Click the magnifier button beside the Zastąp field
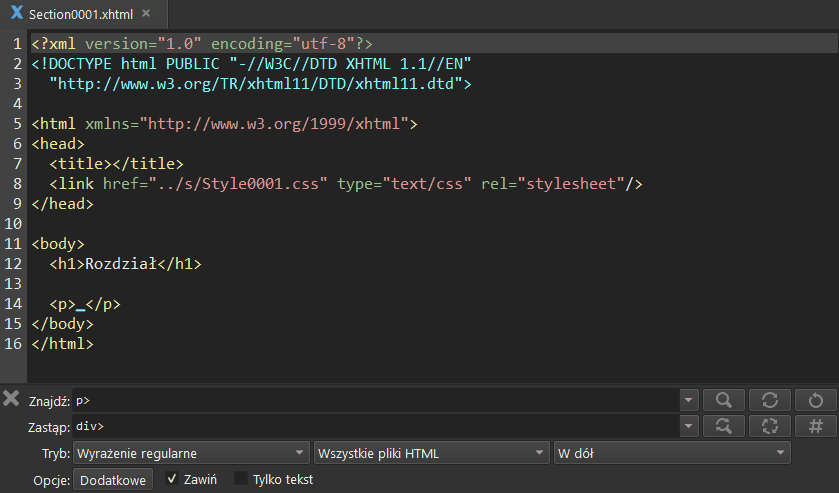Image resolution: width=839 pixels, height=493 pixels. click(x=722, y=426)
